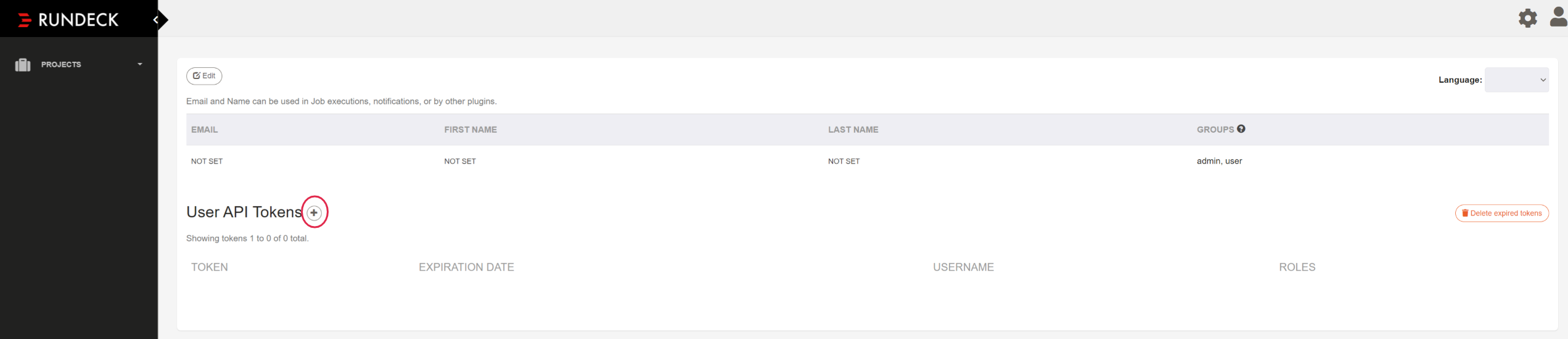The image size is (1568, 339).
Task: Click the Edit profile button
Action: click(204, 76)
